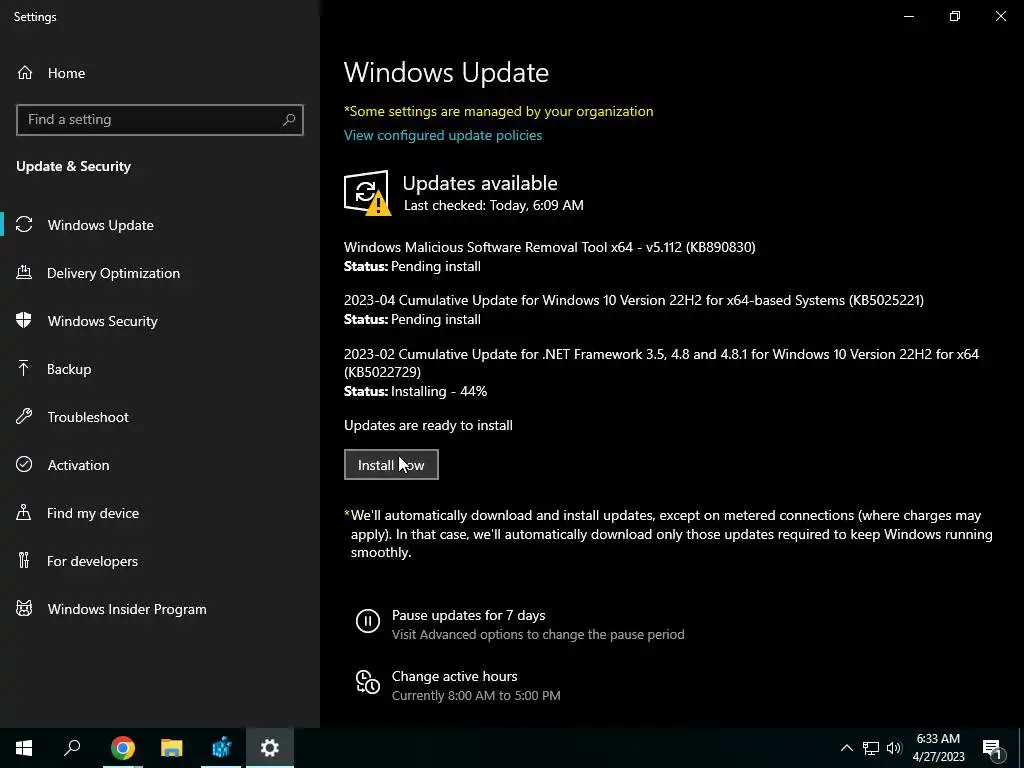This screenshot has height=768, width=1024.
Task: Click the .NET Framework KB5022729 update title
Action: pyautogui.click(x=661, y=363)
